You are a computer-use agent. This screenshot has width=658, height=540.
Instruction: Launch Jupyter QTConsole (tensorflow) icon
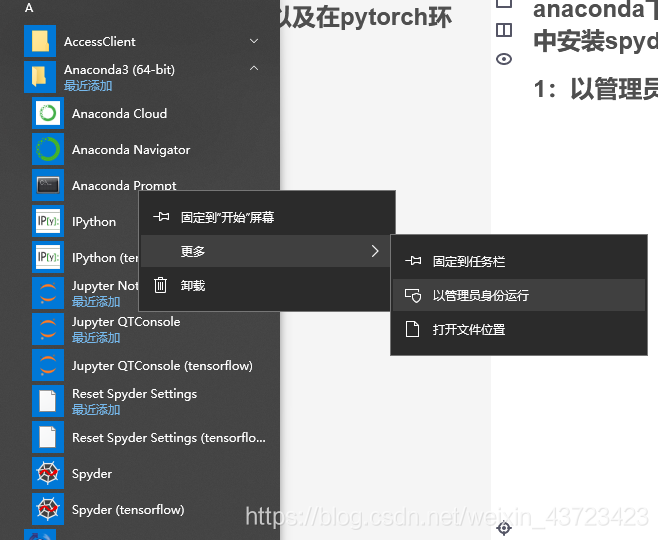coord(48,365)
